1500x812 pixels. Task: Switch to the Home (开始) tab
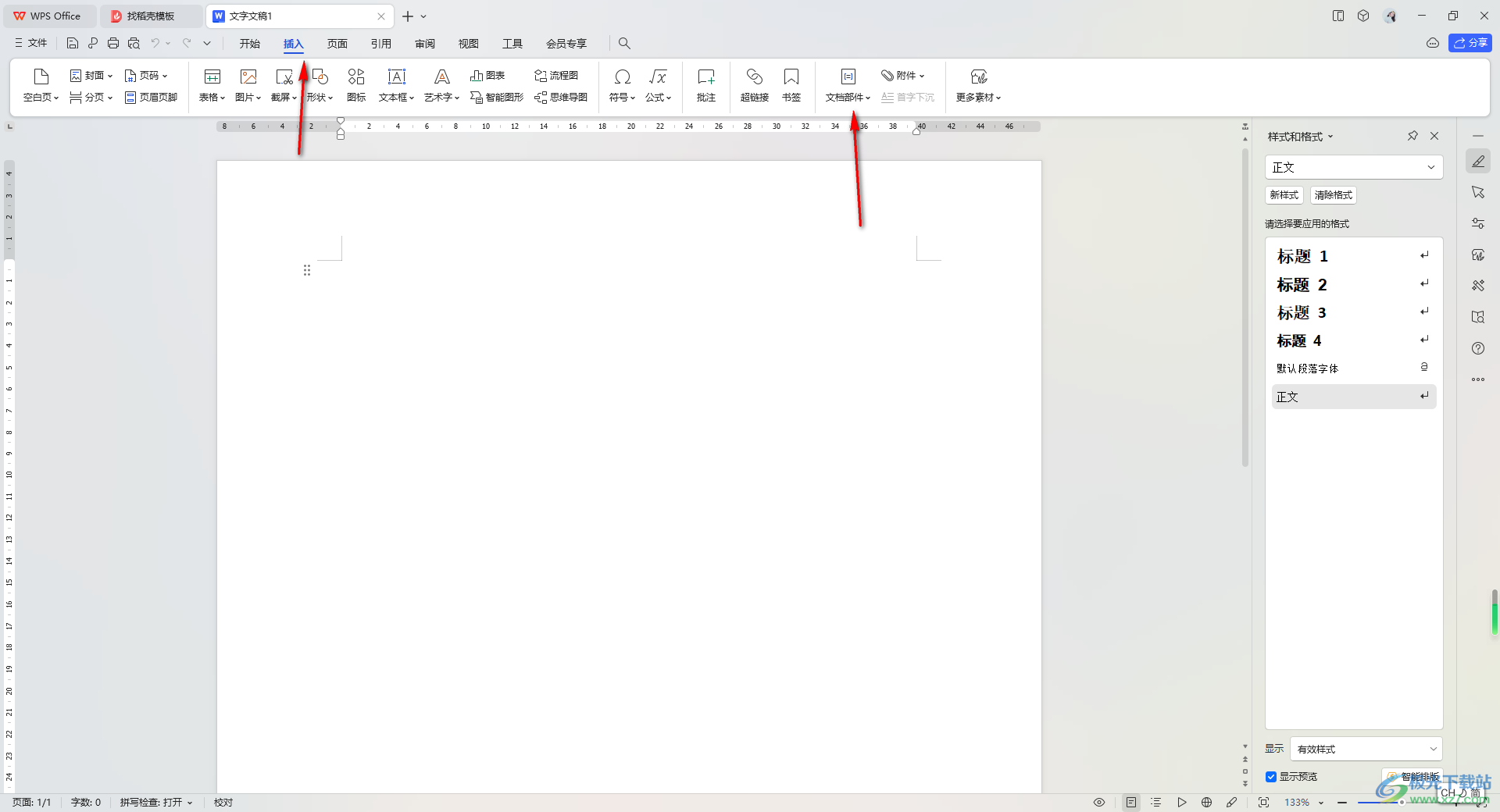[250, 44]
